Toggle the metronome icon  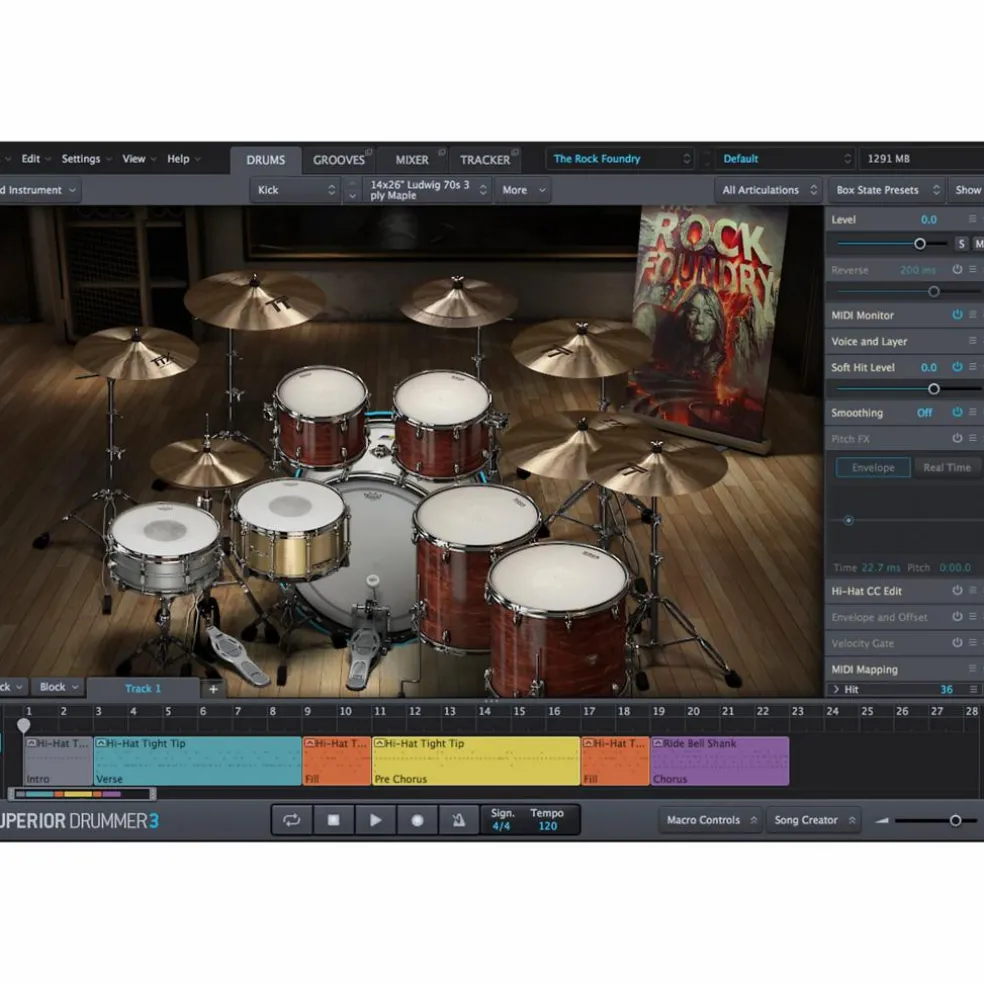[x=459, y=820]
